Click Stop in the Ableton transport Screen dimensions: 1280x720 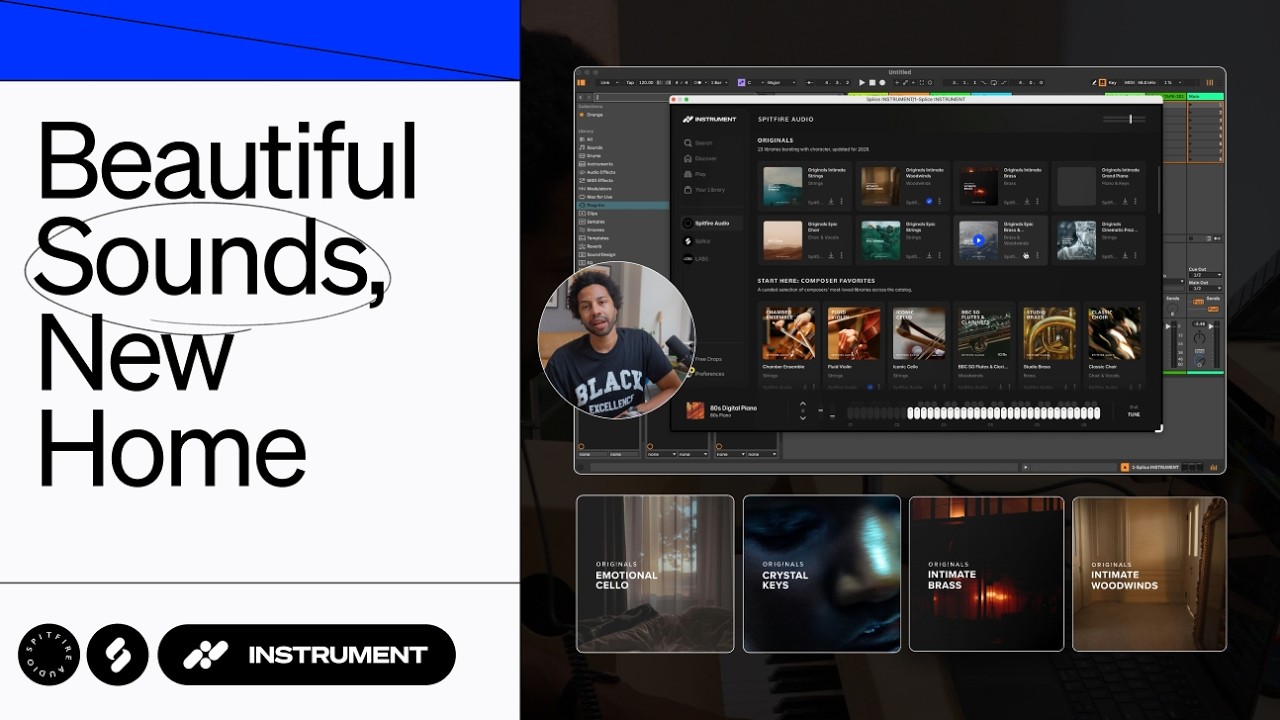tap(872, 82)
